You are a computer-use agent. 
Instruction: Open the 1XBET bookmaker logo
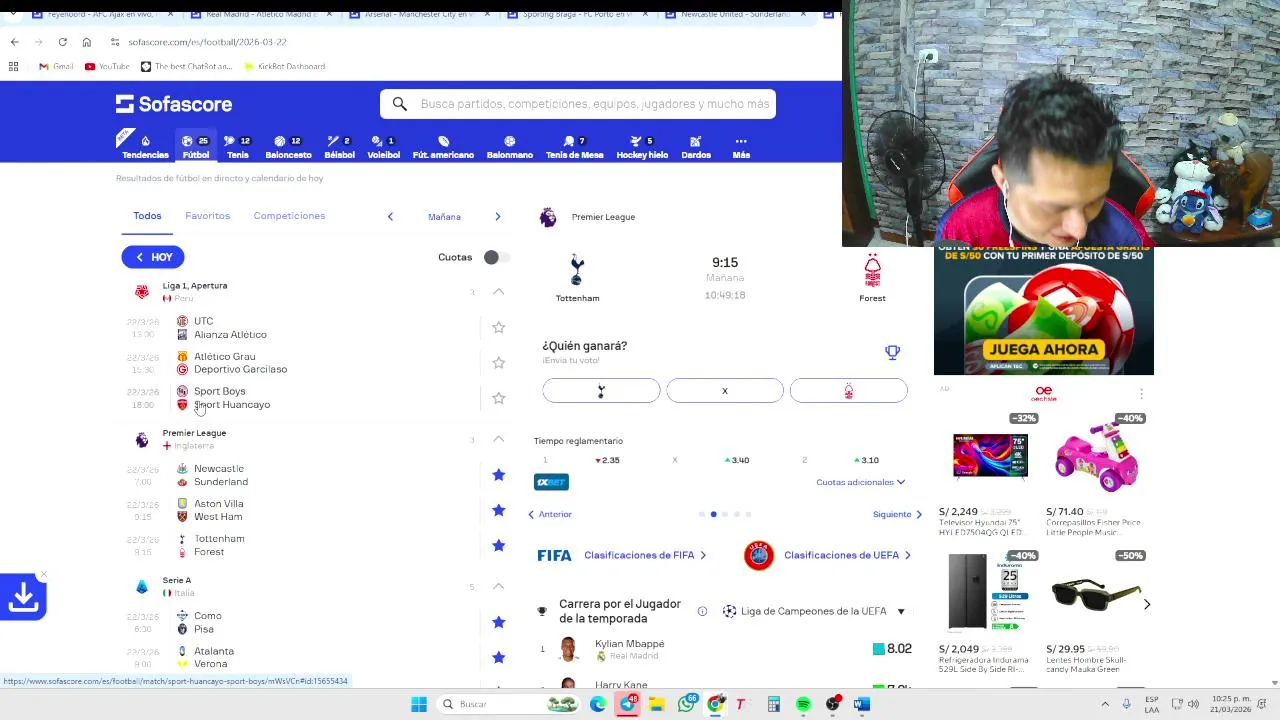[x=551, y=482]
